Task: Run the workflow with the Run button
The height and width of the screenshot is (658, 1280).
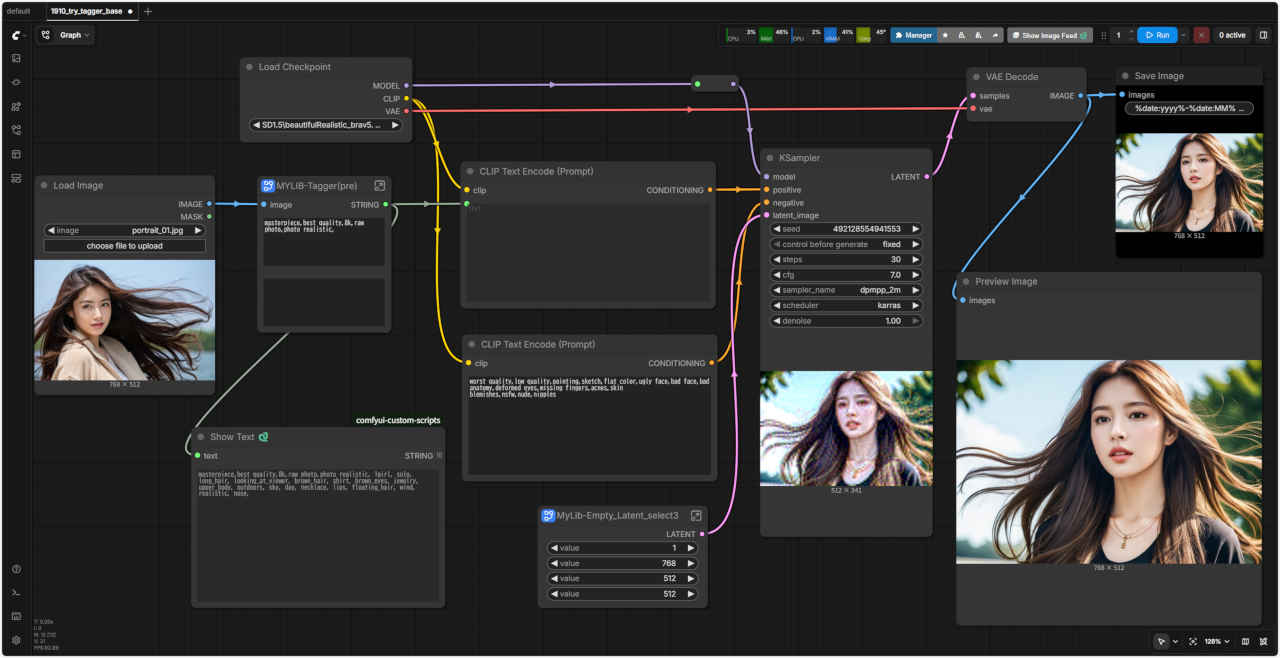Action: pos(1156,35)
